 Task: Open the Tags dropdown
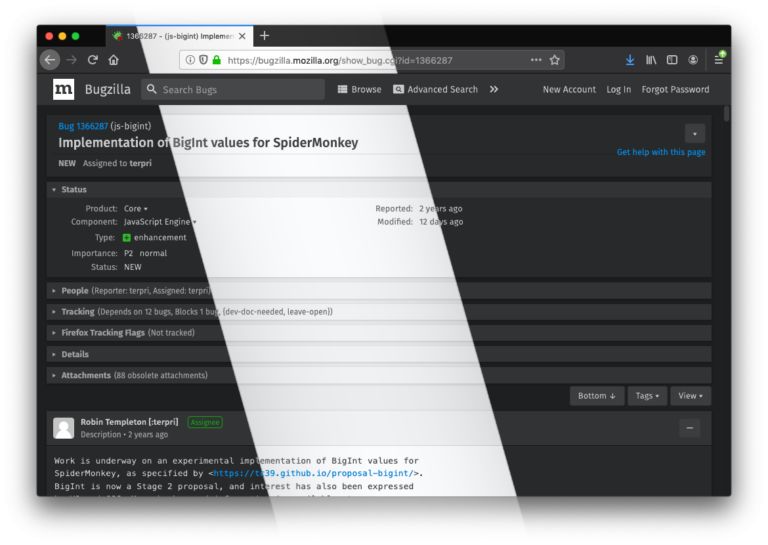(647, 396)
